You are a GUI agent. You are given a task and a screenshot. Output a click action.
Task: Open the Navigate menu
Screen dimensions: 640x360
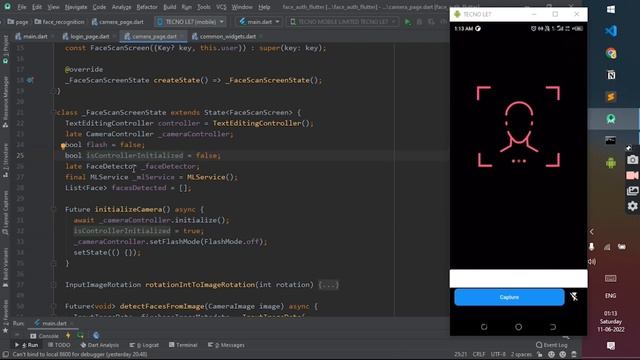[76, 7]
